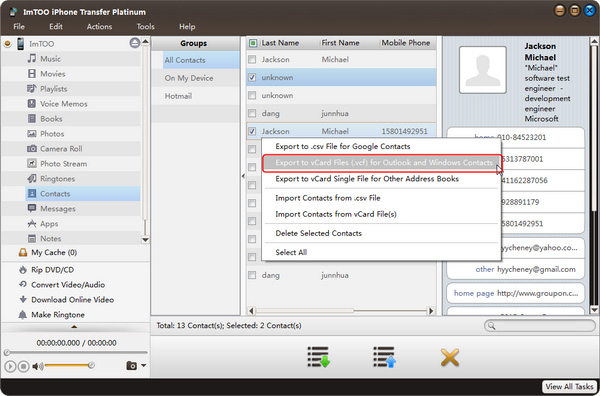Click the sidebar scroll down arrow
Image resolution: width=600 pixels, height=396 pixels.
(x=145, y=240)
